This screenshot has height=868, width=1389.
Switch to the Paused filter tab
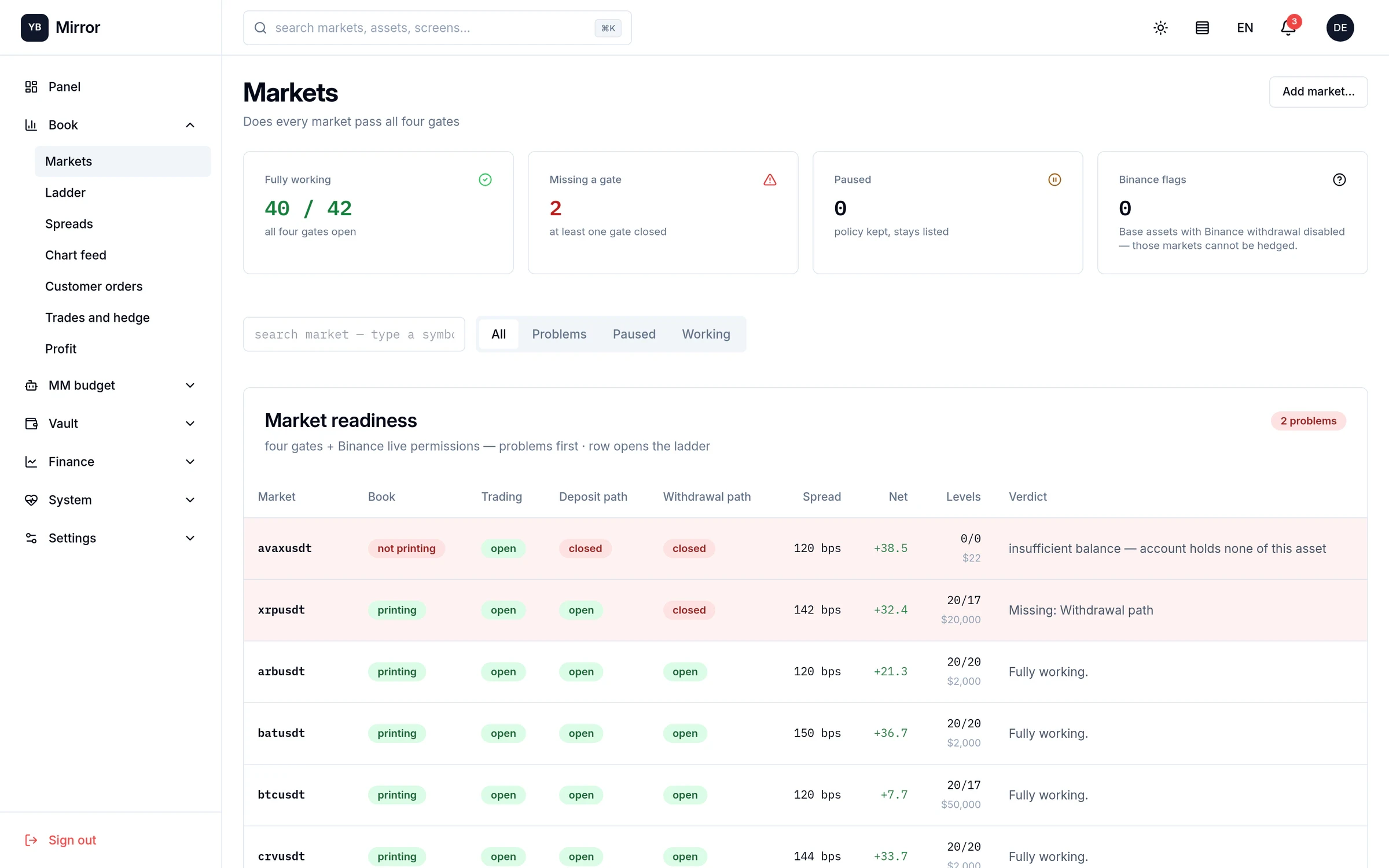(634, 334)
